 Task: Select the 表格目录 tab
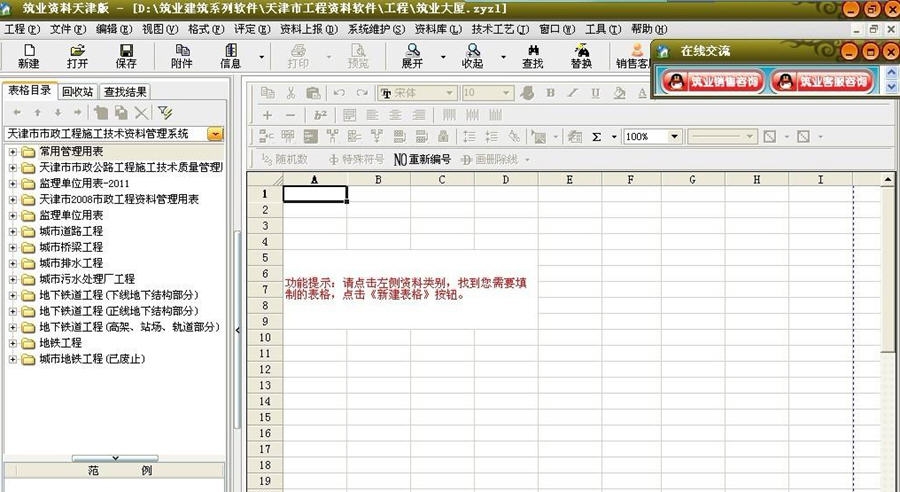[x=30, y=90]
